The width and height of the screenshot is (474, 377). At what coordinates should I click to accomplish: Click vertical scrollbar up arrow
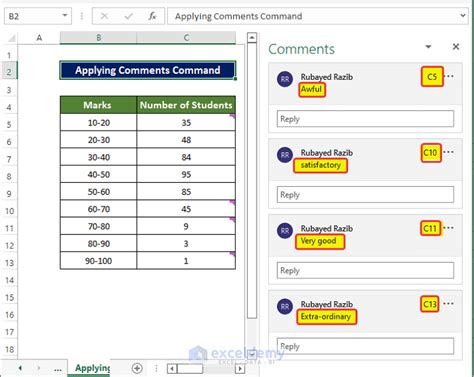point(252,37)
